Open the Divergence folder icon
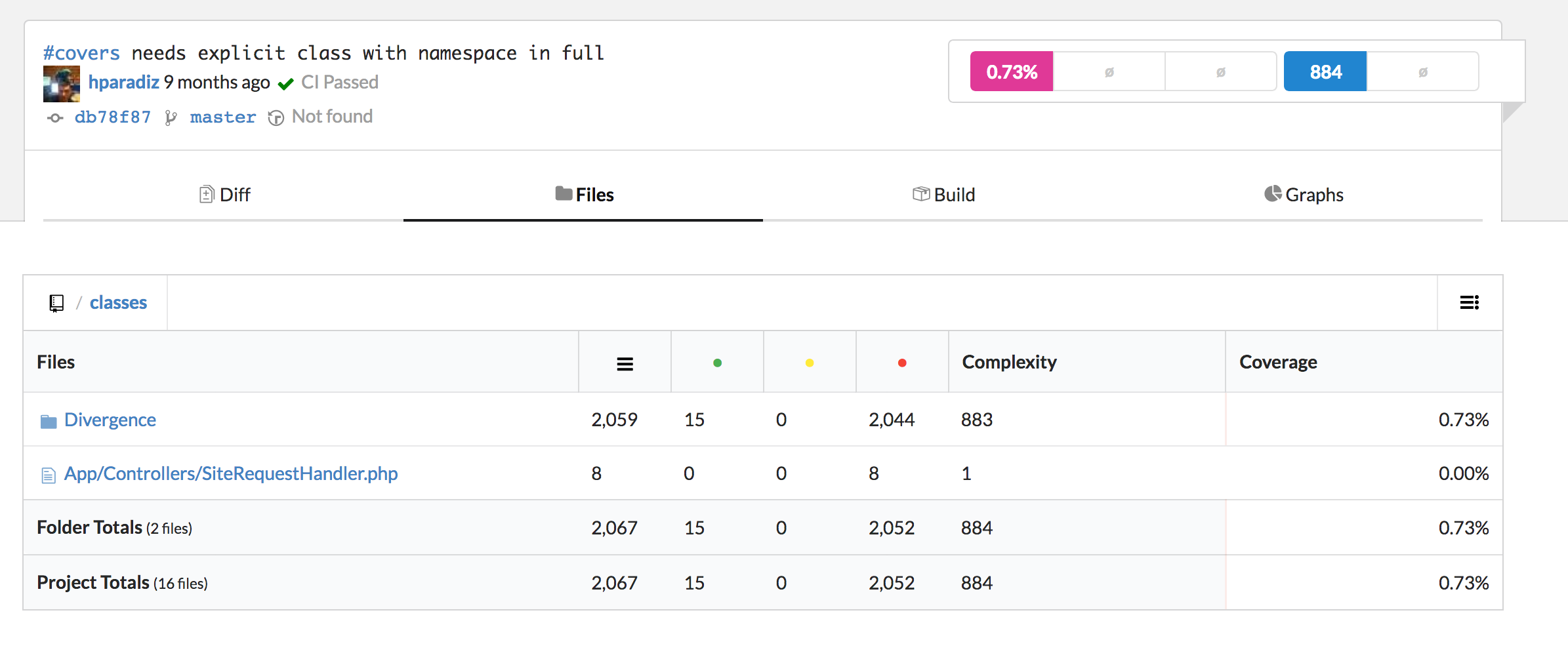 tap(49, 421)
